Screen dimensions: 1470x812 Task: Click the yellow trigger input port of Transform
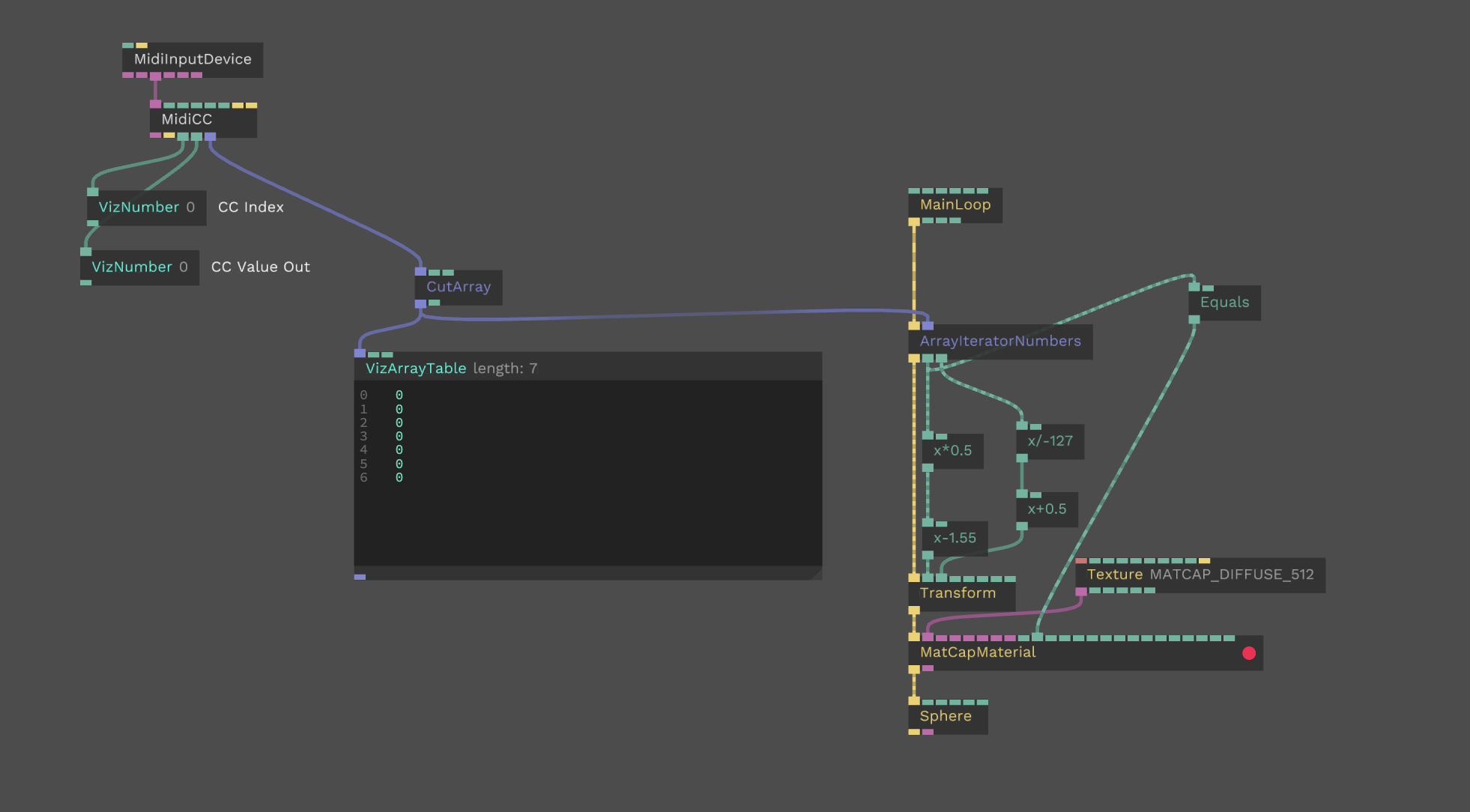914,577
